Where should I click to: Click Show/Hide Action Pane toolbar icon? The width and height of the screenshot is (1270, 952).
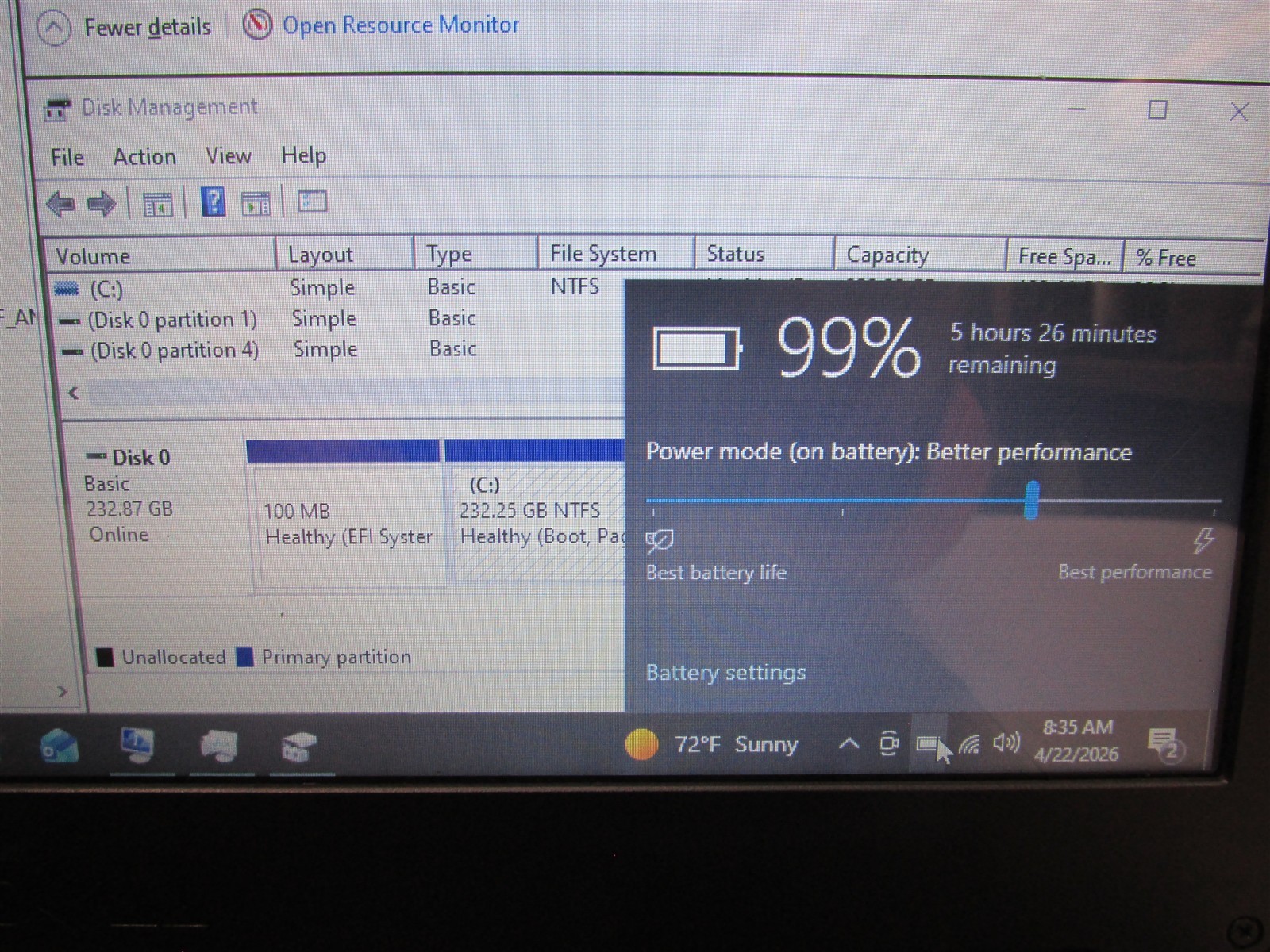pos(256,203)
